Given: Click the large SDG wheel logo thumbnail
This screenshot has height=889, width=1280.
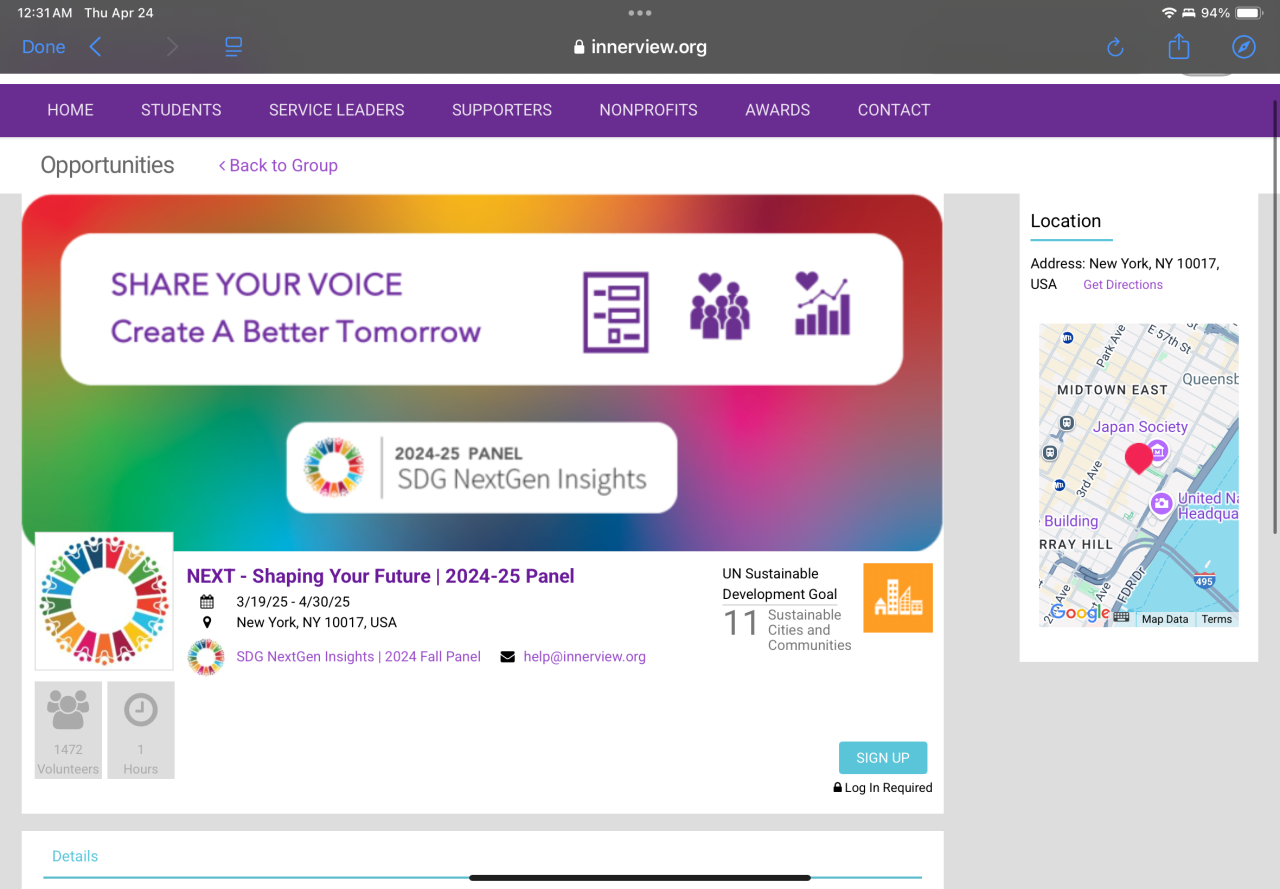Looking at the screenshot, I should click(104, 601).
